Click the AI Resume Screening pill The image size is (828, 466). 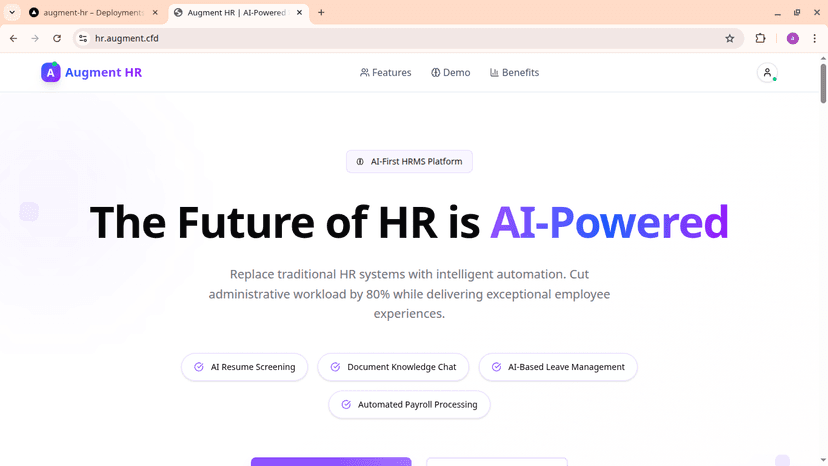tap(245, 367)
